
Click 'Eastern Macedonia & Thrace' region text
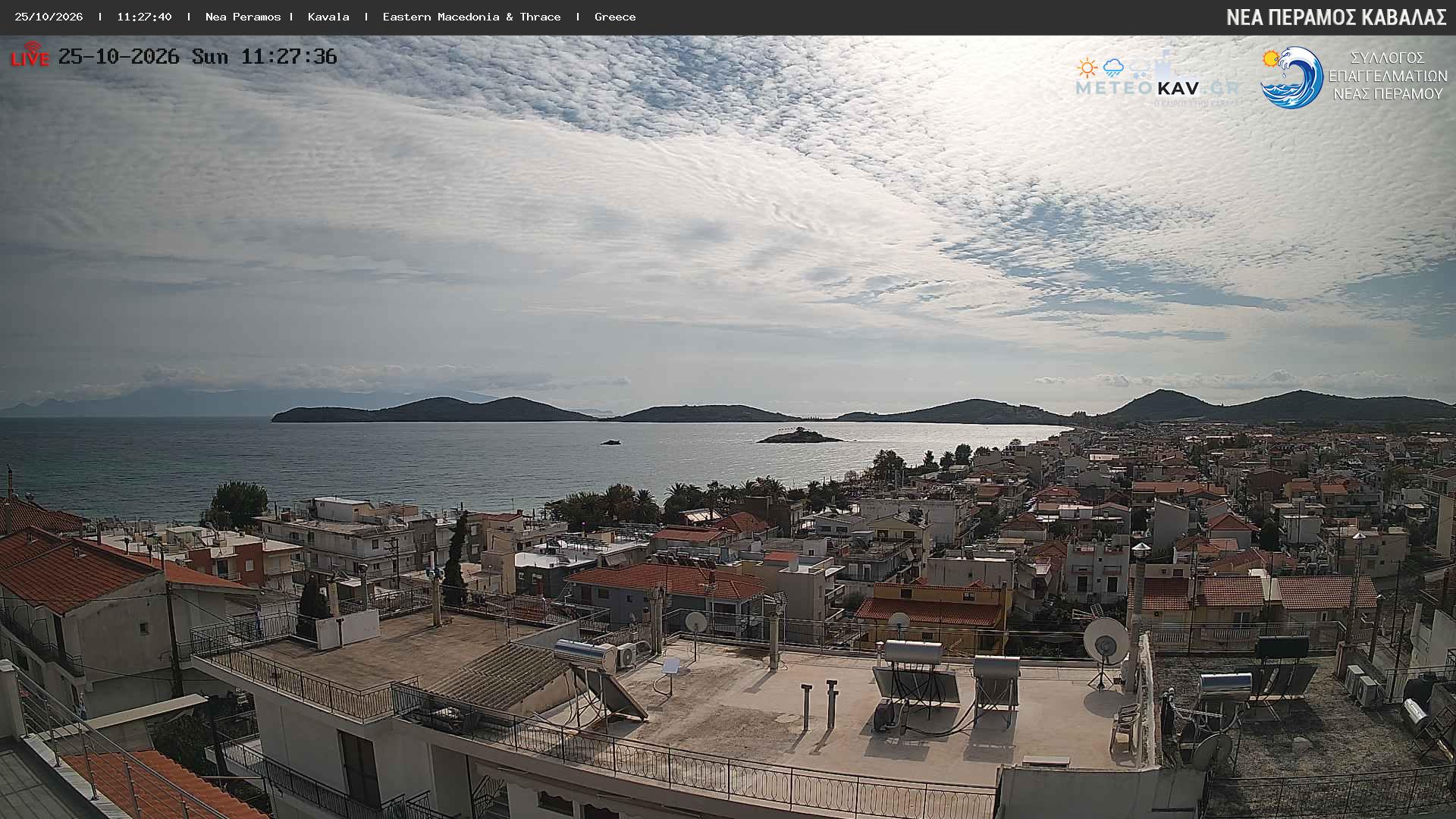(472, 17)
